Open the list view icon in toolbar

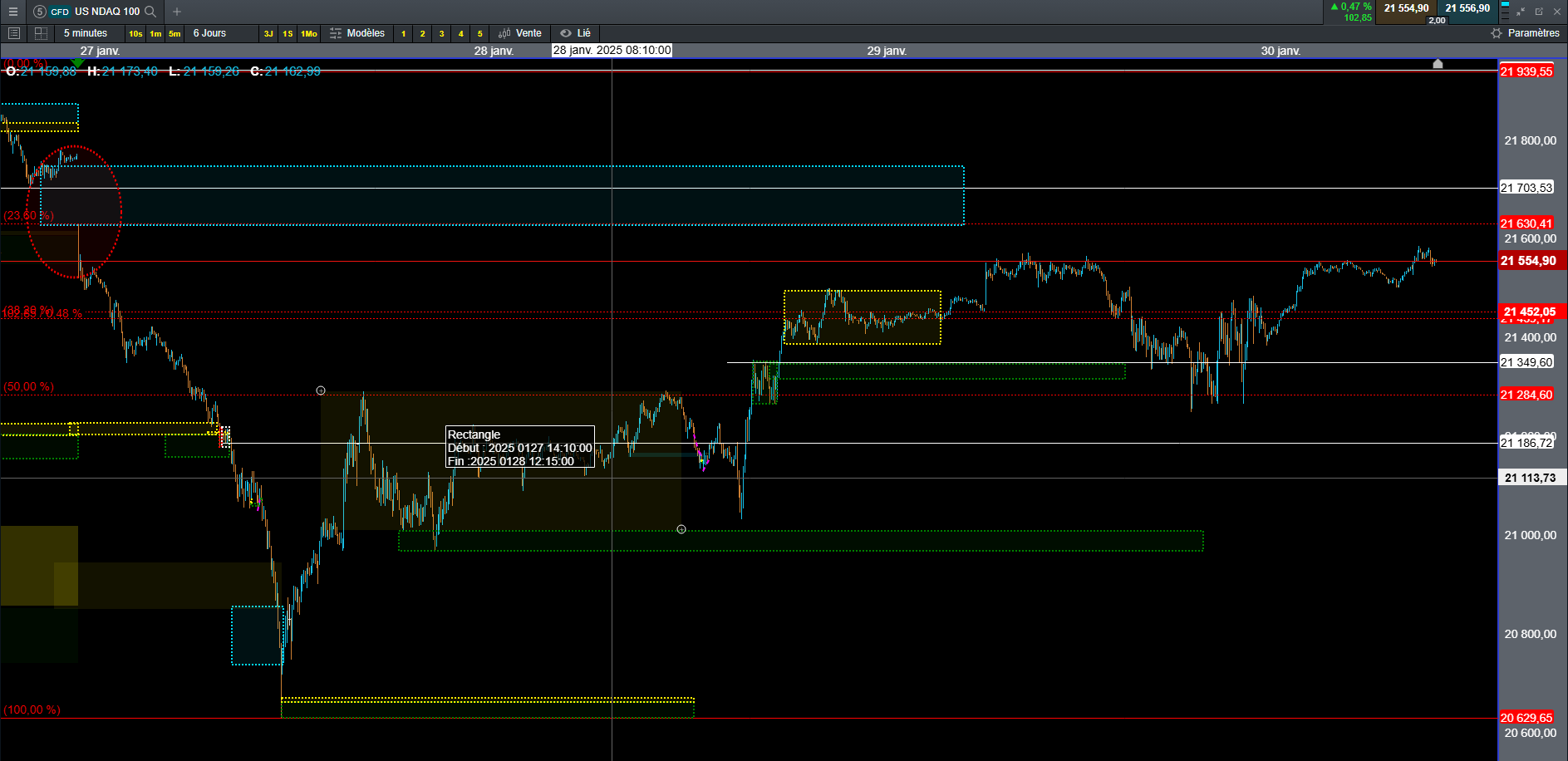14,33
